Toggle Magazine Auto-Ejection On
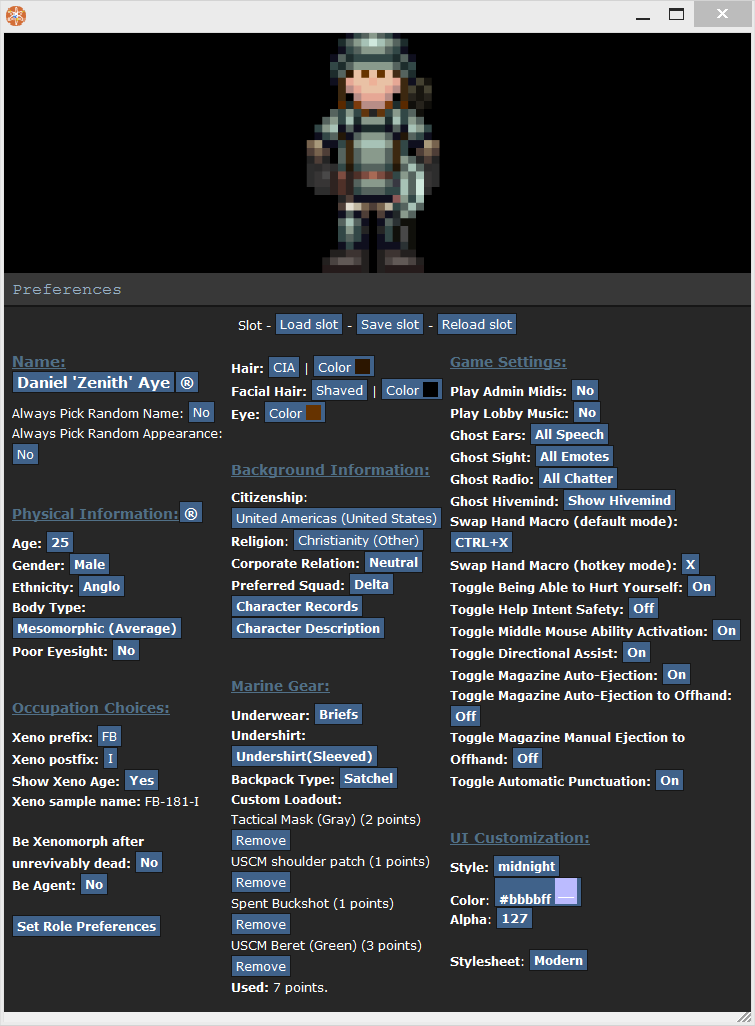755x1026 pixels. [x=676, y=675]
